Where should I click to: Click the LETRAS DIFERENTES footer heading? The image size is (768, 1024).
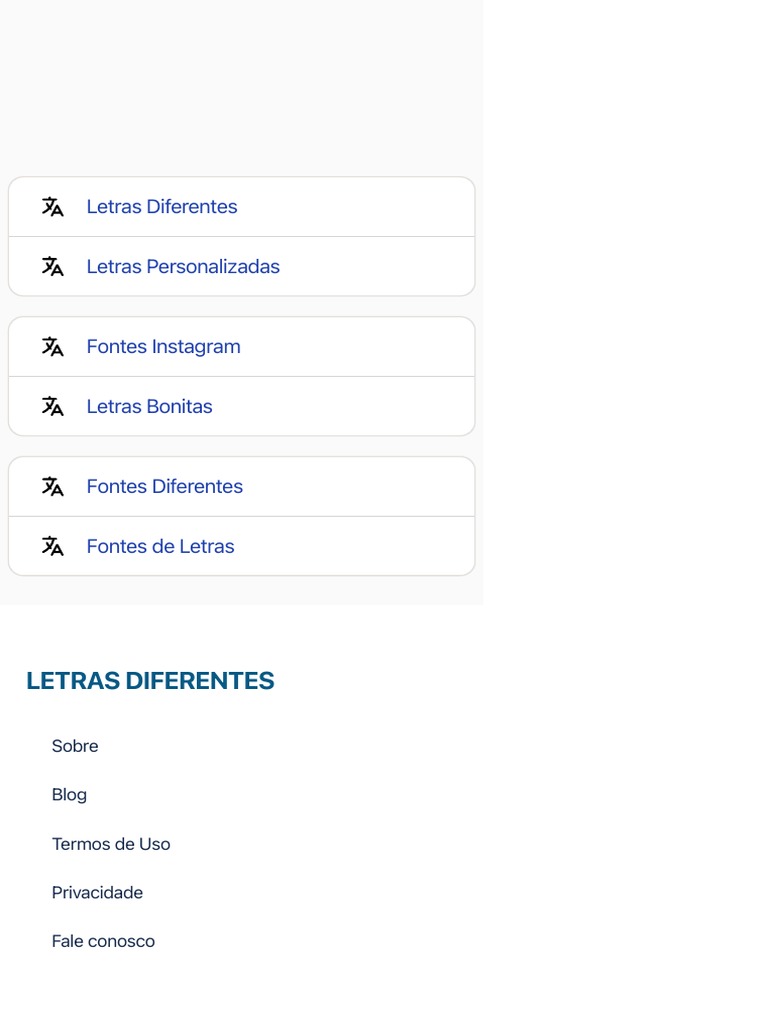(x=150, y=680)
